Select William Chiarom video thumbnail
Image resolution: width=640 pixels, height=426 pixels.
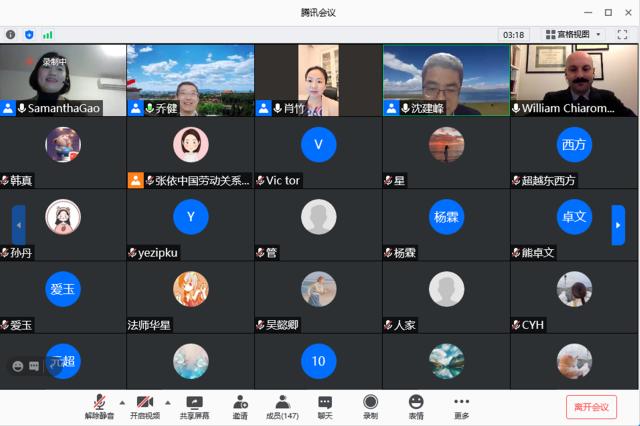(x=574, y=80)
